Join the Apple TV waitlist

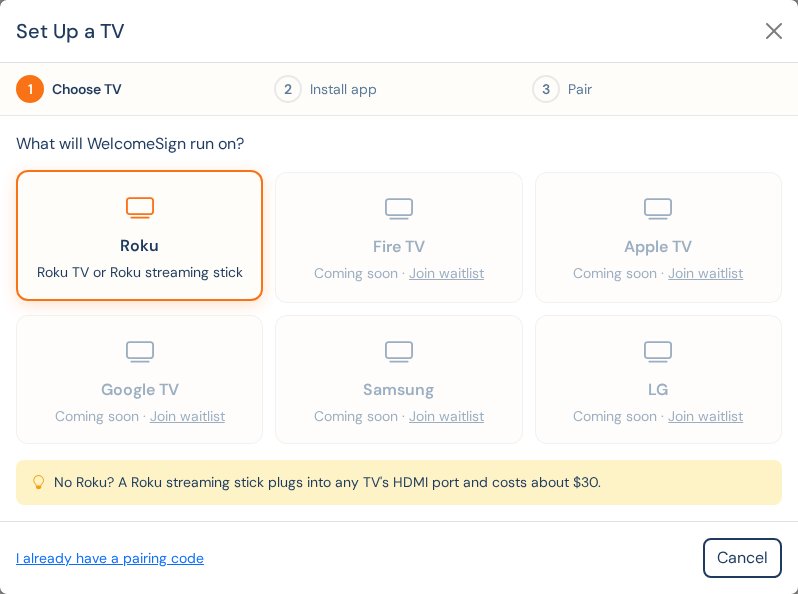coord(705,273)
